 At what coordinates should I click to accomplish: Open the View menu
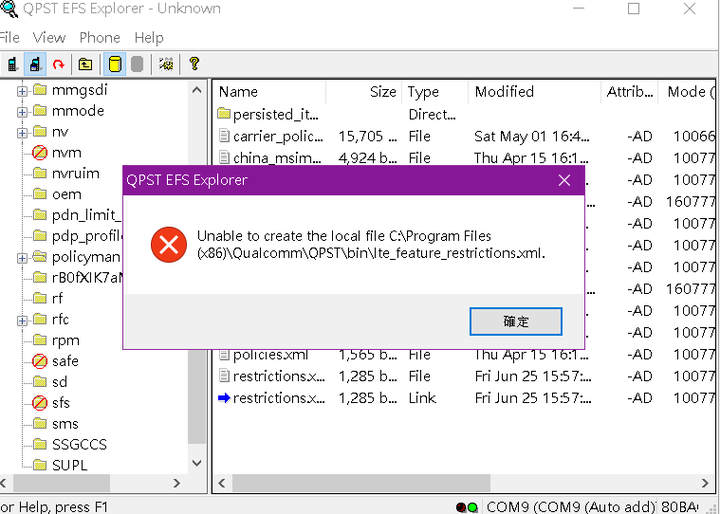pos(49,38)
